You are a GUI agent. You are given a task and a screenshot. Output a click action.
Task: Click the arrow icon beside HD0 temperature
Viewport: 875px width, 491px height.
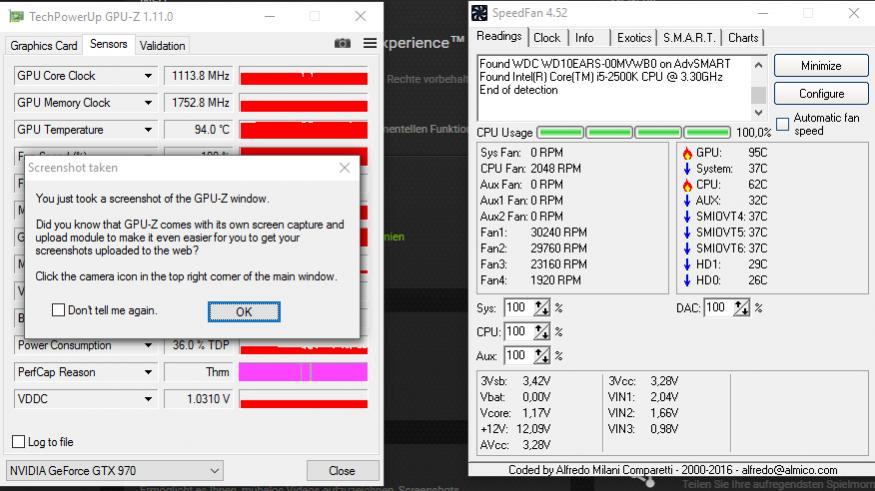[x=687, y=280]
